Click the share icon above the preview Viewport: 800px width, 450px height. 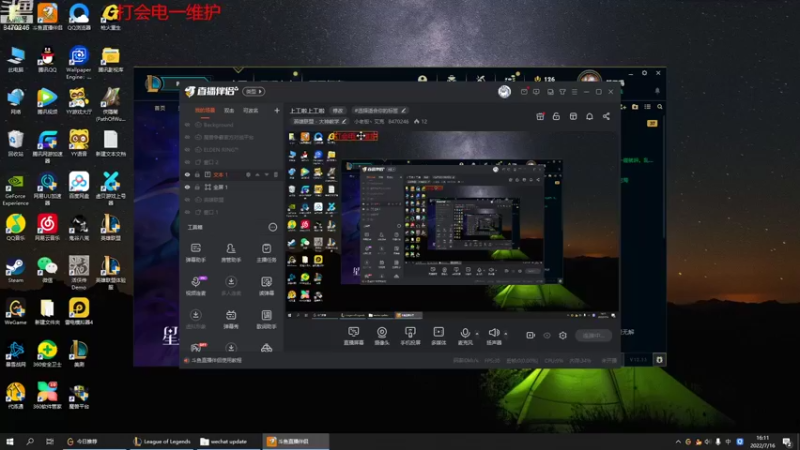(606, 116)
